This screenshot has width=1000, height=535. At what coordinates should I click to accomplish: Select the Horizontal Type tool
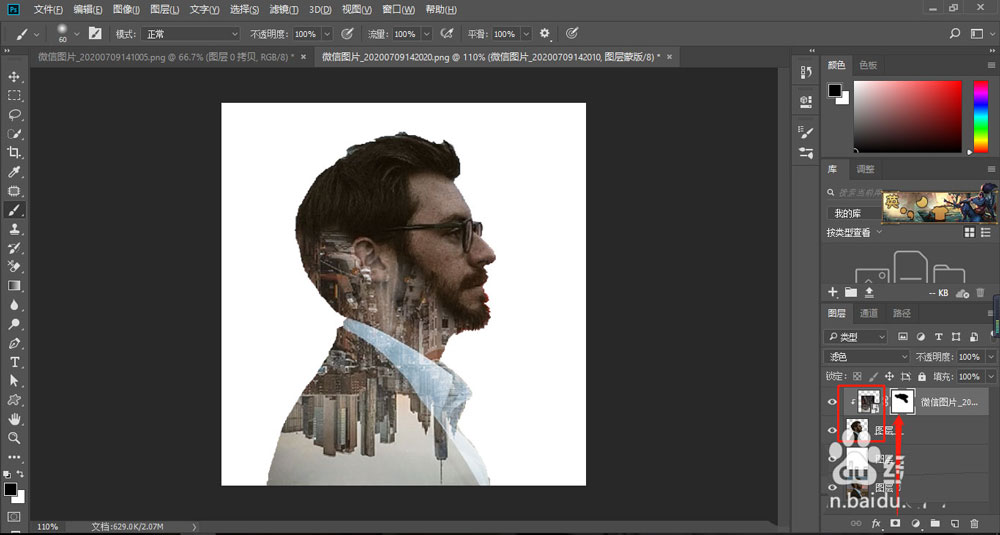tap(14, 362)
